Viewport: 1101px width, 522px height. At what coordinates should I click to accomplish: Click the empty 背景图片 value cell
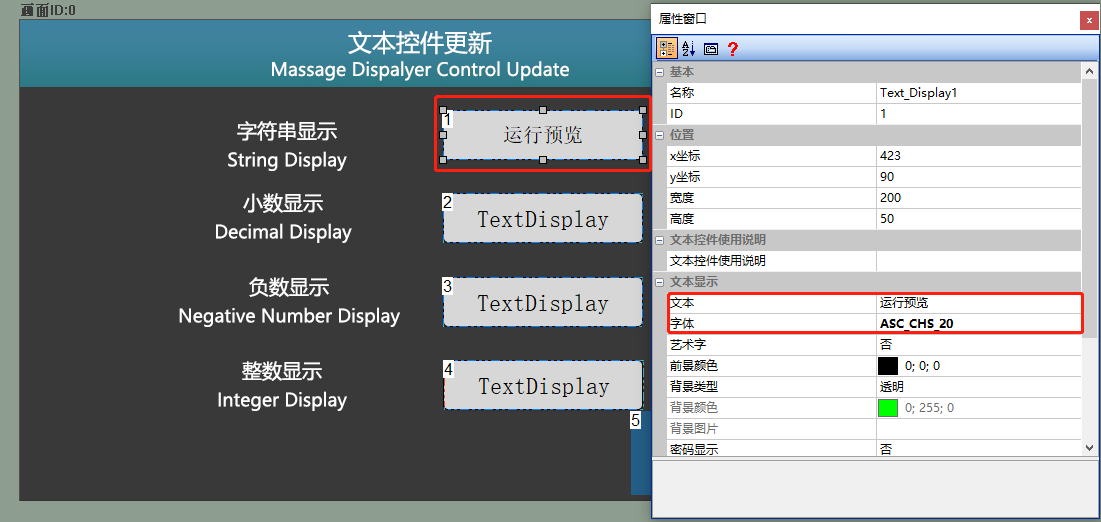(978, 429)
